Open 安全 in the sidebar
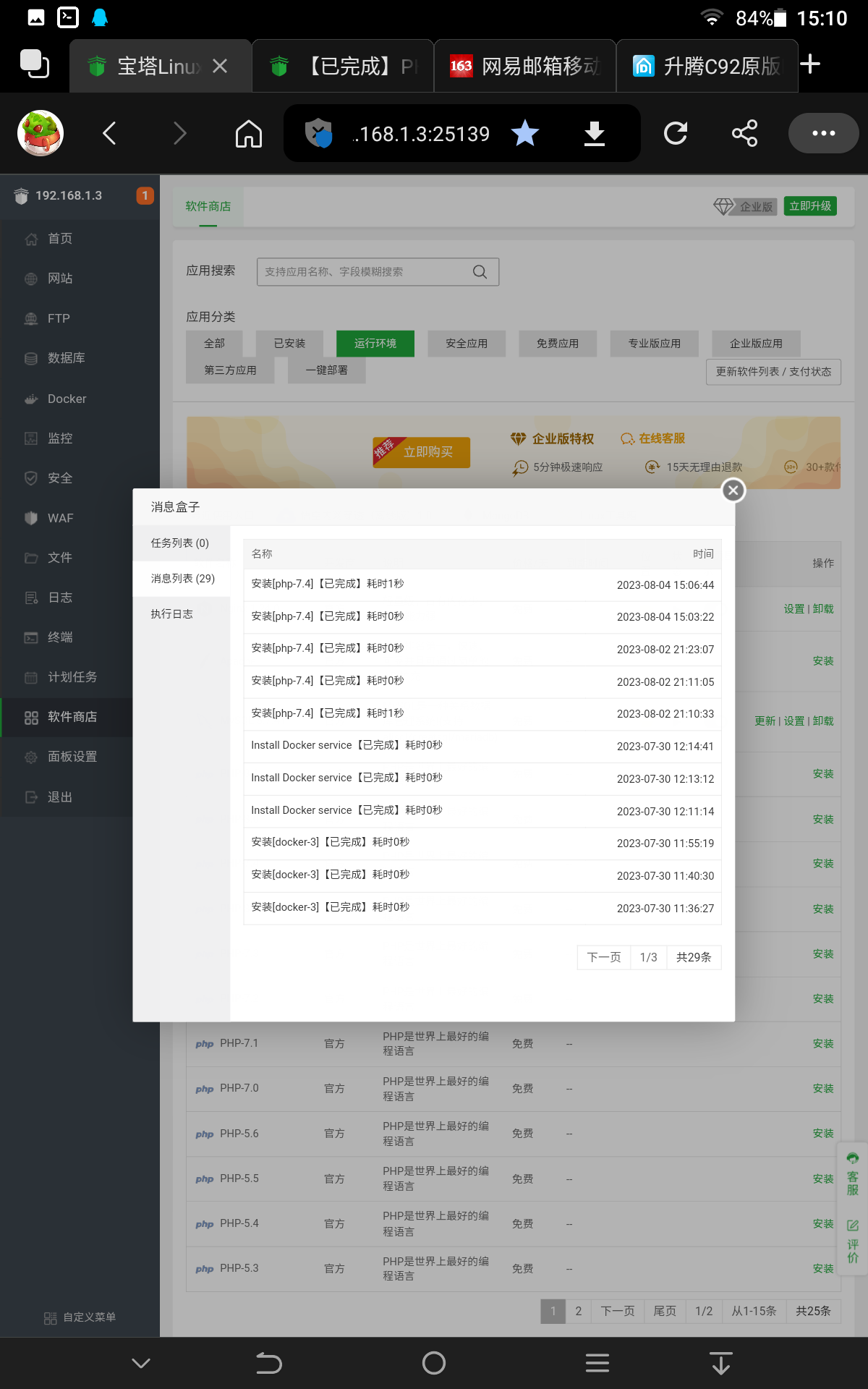868x1389 pixels. point(60,478)
